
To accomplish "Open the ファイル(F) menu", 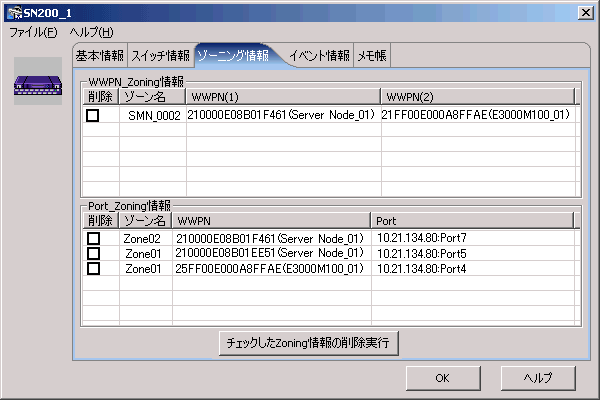I will (33, 33).
